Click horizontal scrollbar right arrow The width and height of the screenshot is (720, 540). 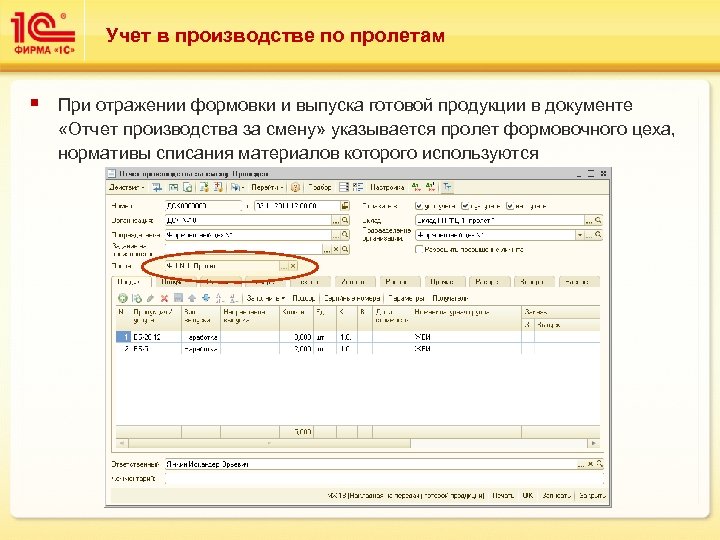[x=594, y=443]
